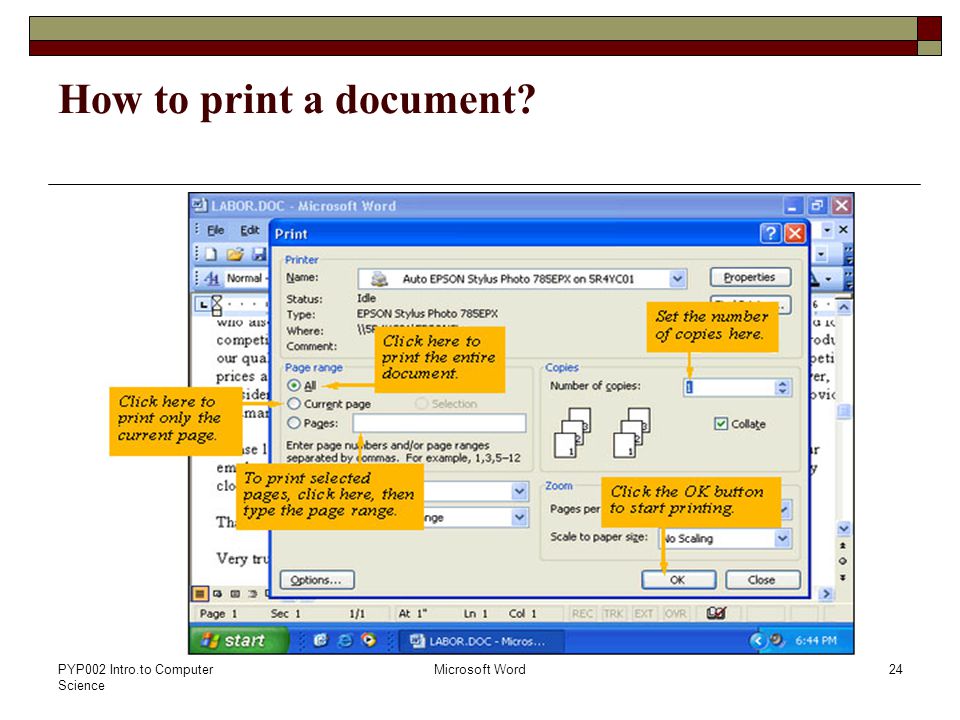This screenshot has width=960, height=720.
Task: Switch to Print Layout view button
Action: click(x=235, y=593)
